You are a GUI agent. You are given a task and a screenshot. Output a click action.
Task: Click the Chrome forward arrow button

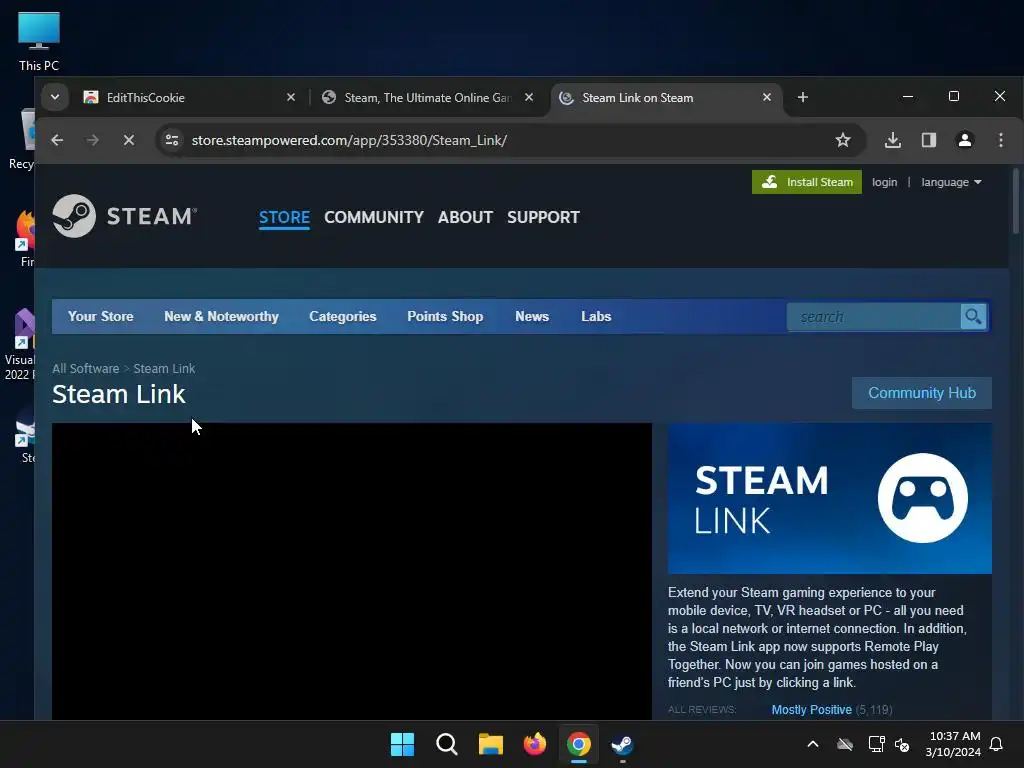[93, 140]
